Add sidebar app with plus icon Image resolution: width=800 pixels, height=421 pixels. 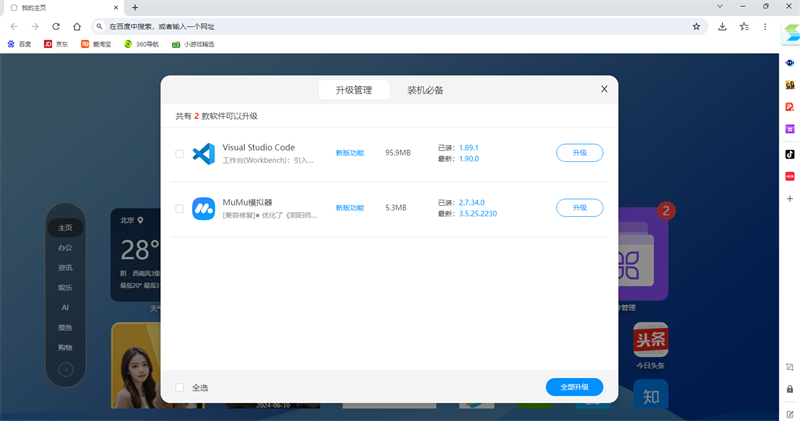click(x=790, y=199)
